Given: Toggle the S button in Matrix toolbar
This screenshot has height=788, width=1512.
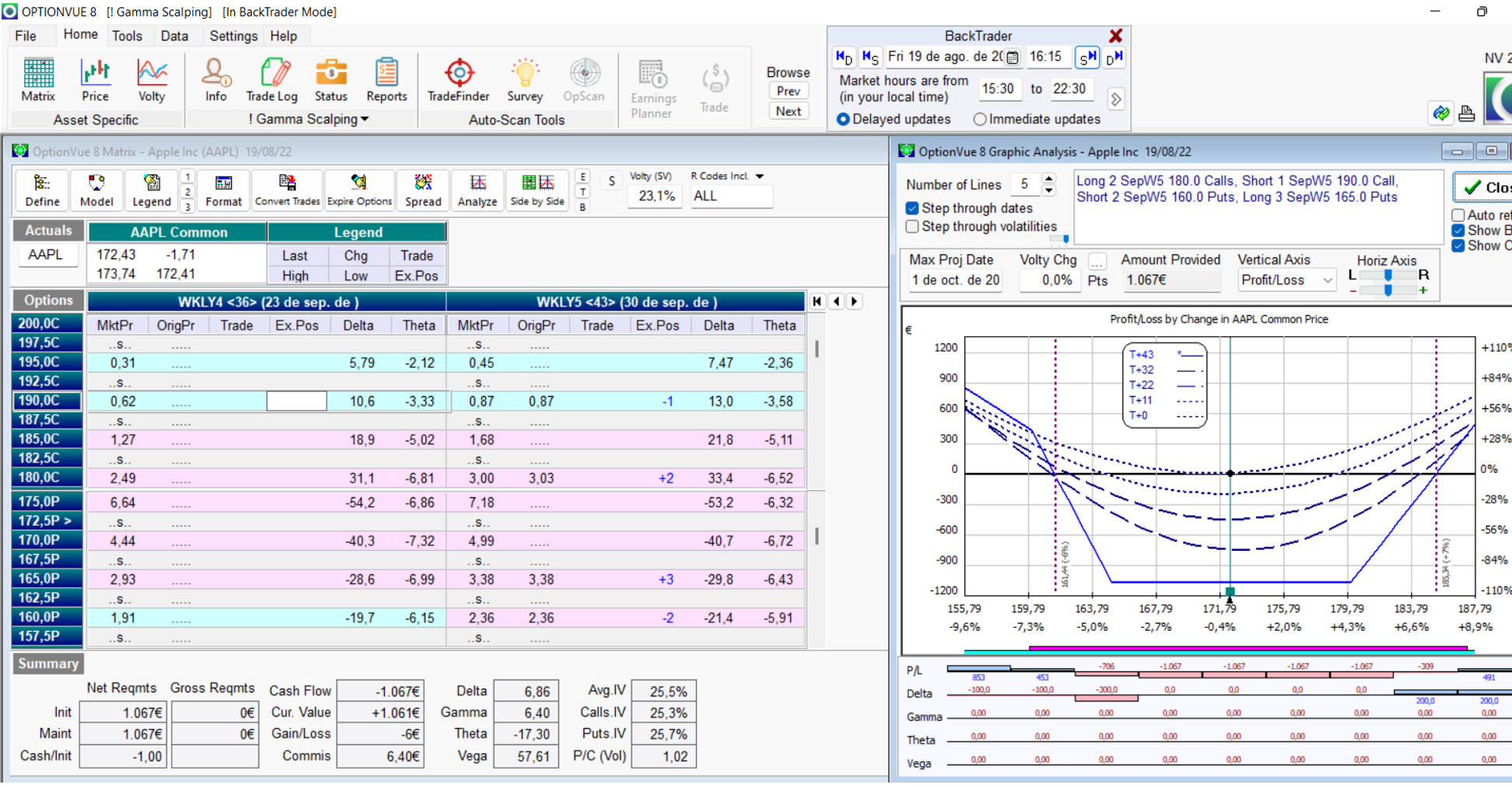Looking at the screenshot, I should [612, 181].
